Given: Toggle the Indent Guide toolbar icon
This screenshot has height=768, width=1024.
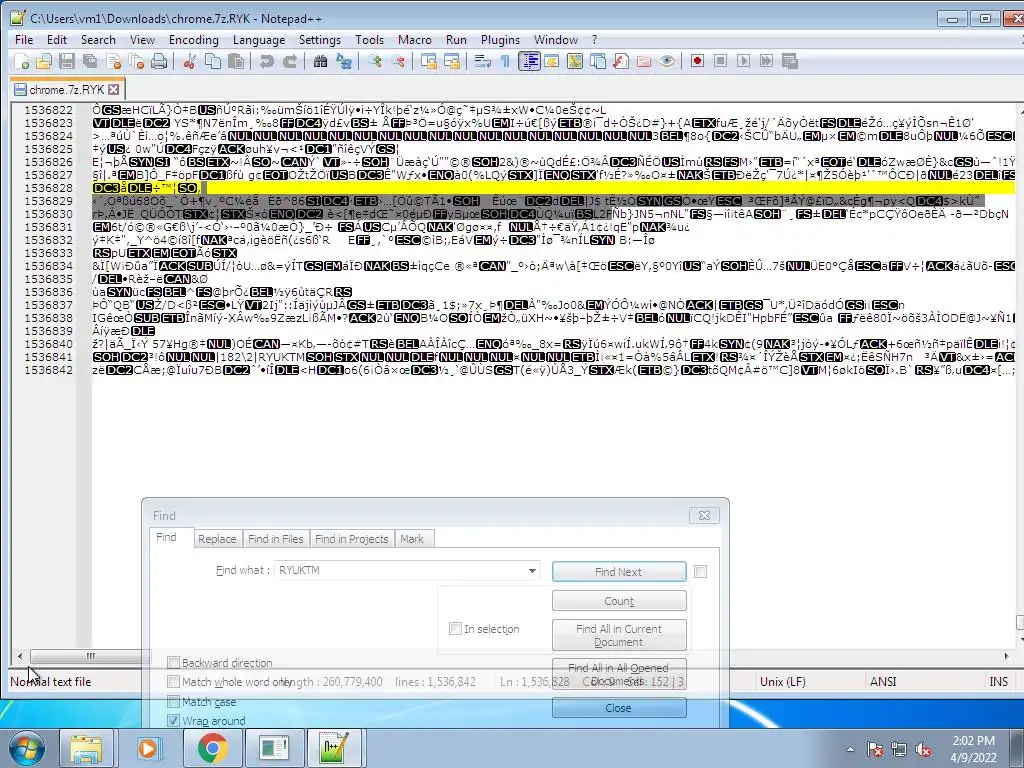Looking at the screenshot, I should (x=528, y=61).
